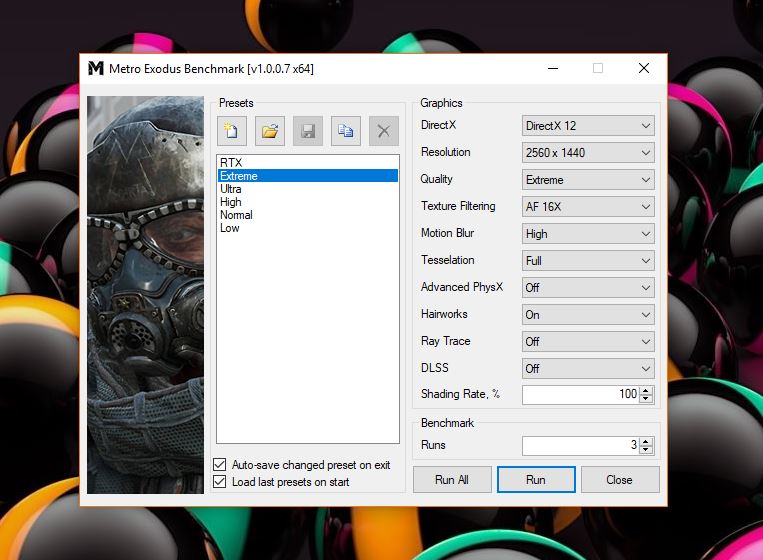Toggle Load last presets on start
763x560 pixels.
tap(219, 482)
